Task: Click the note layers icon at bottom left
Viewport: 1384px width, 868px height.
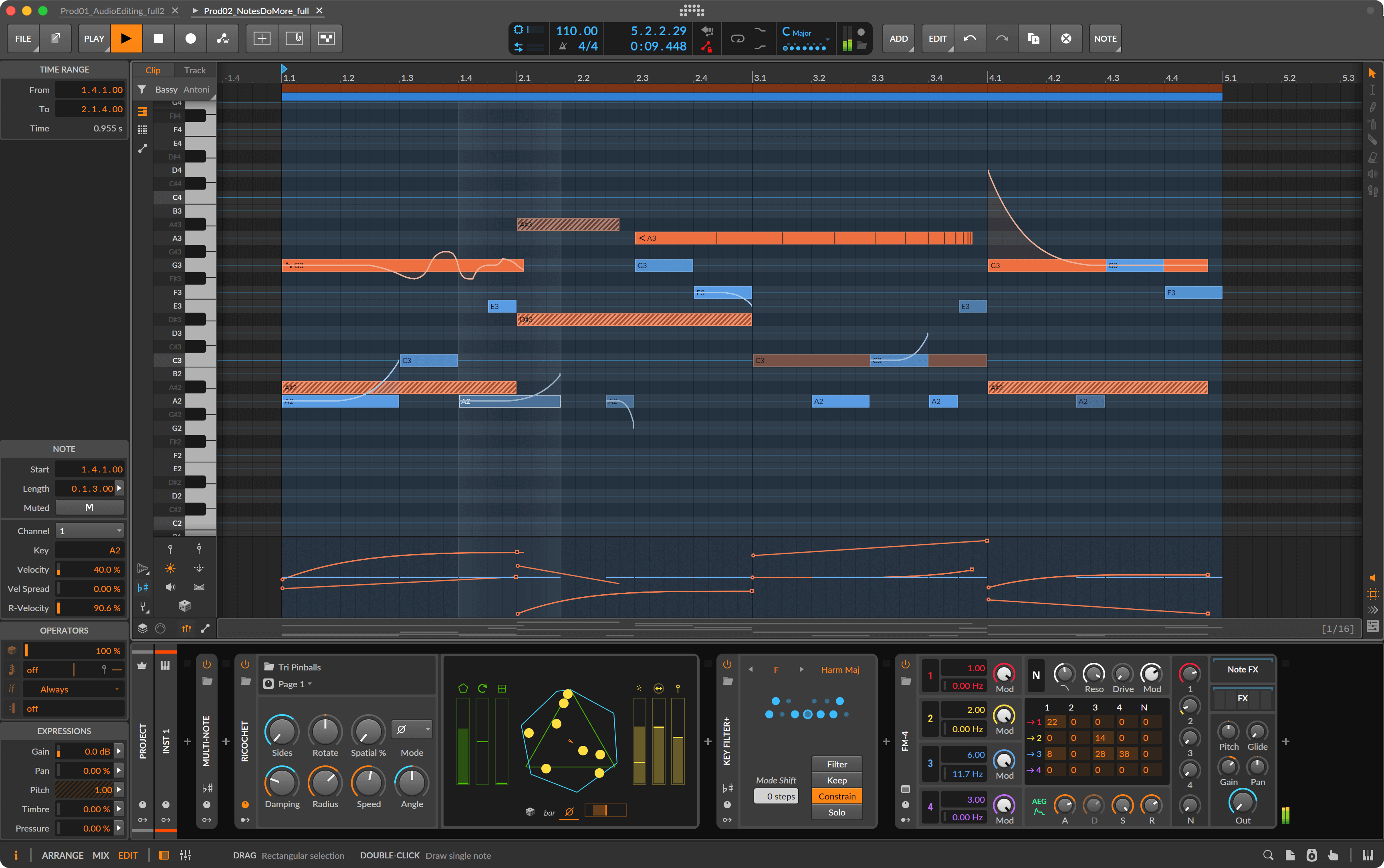Action: click(143, 628)
